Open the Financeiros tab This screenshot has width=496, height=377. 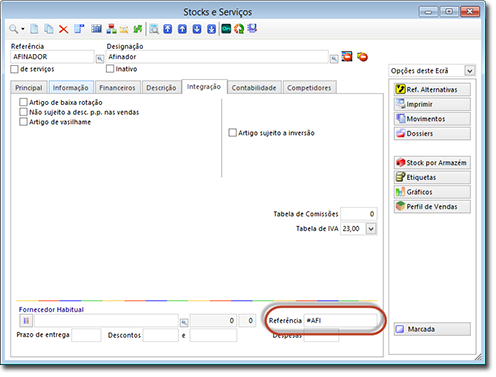(x=117, y=88)
